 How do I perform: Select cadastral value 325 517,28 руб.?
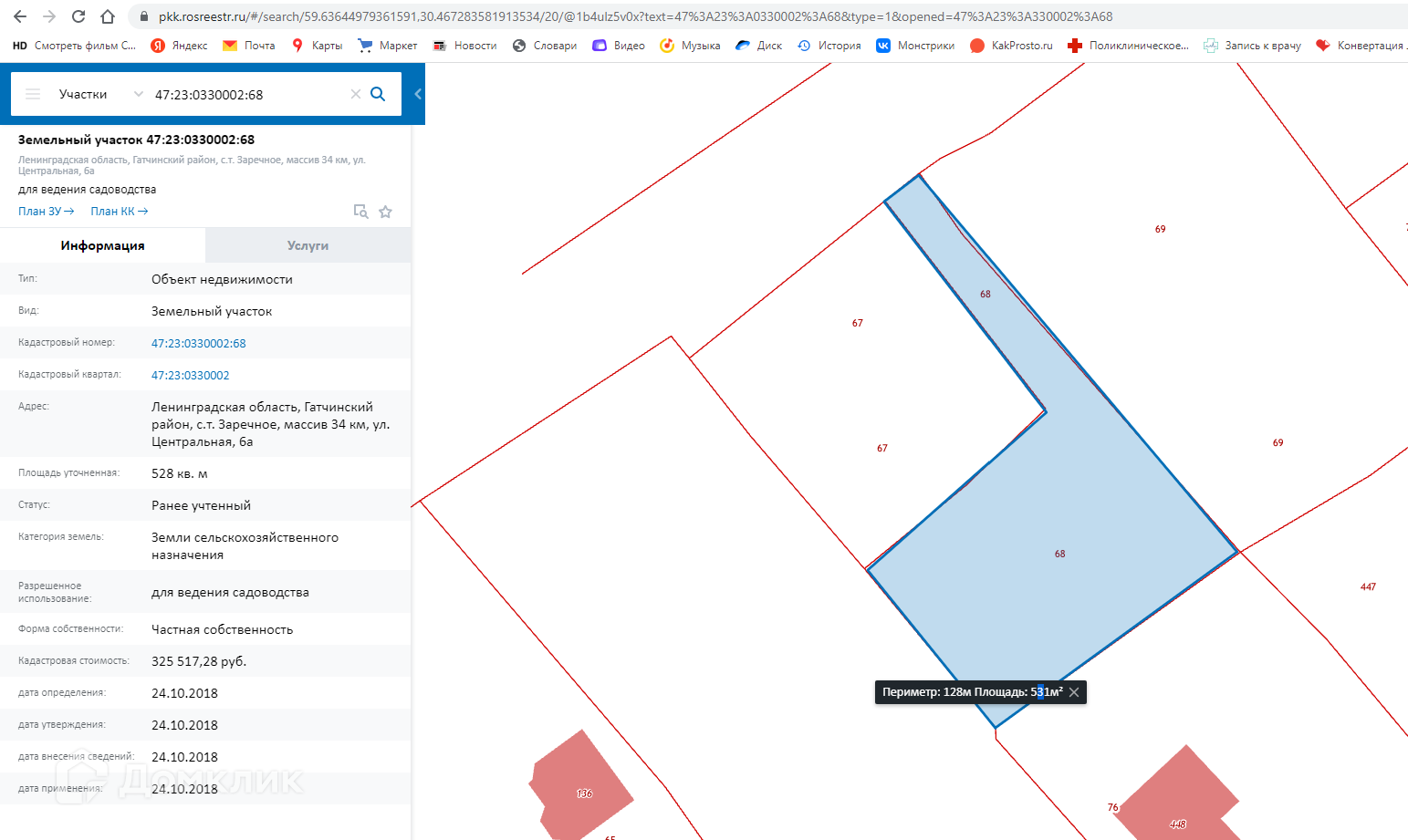(x=199, y=661)
